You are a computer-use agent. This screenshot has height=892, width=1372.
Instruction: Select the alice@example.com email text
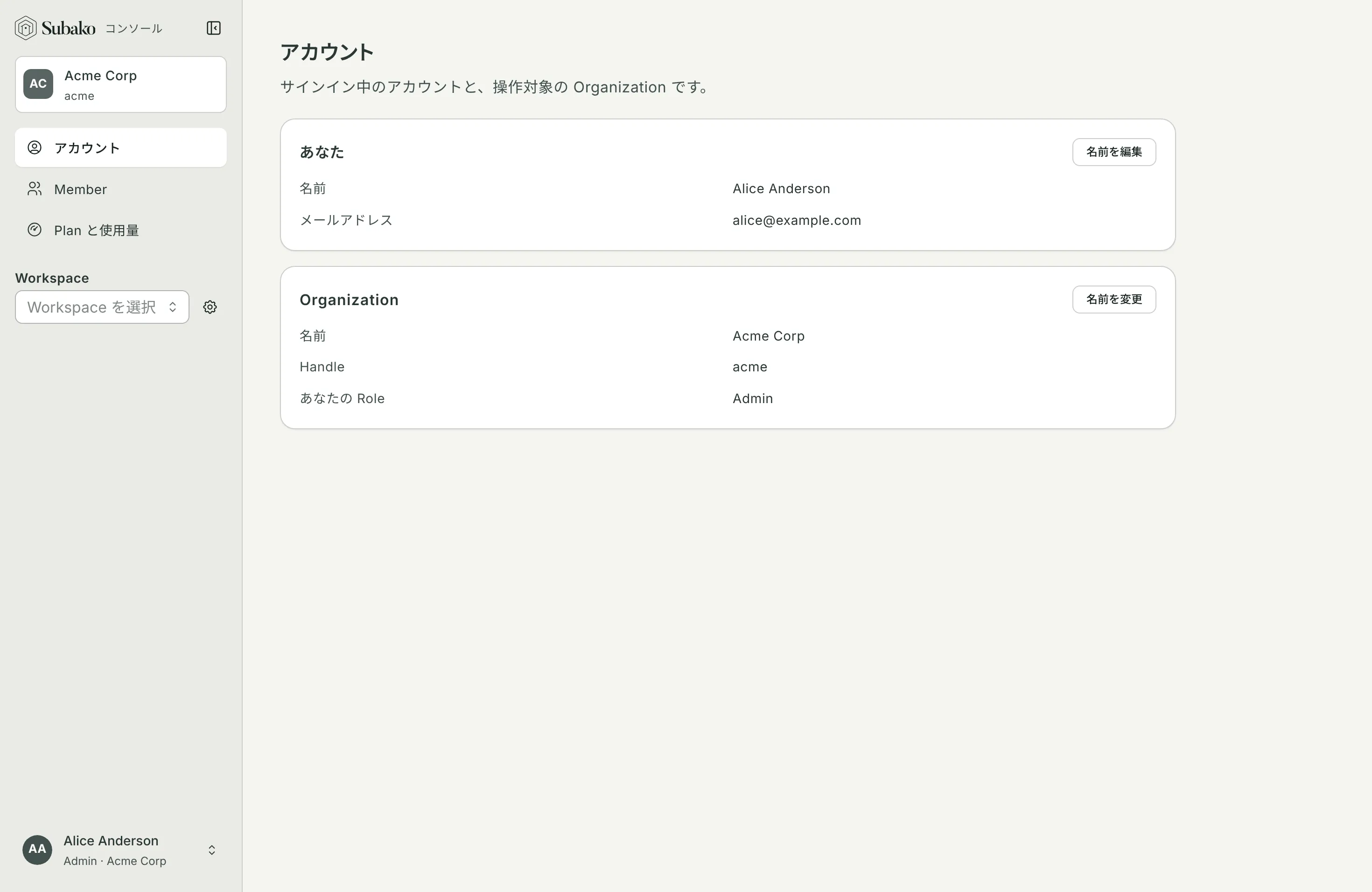[x=797, y=220]
